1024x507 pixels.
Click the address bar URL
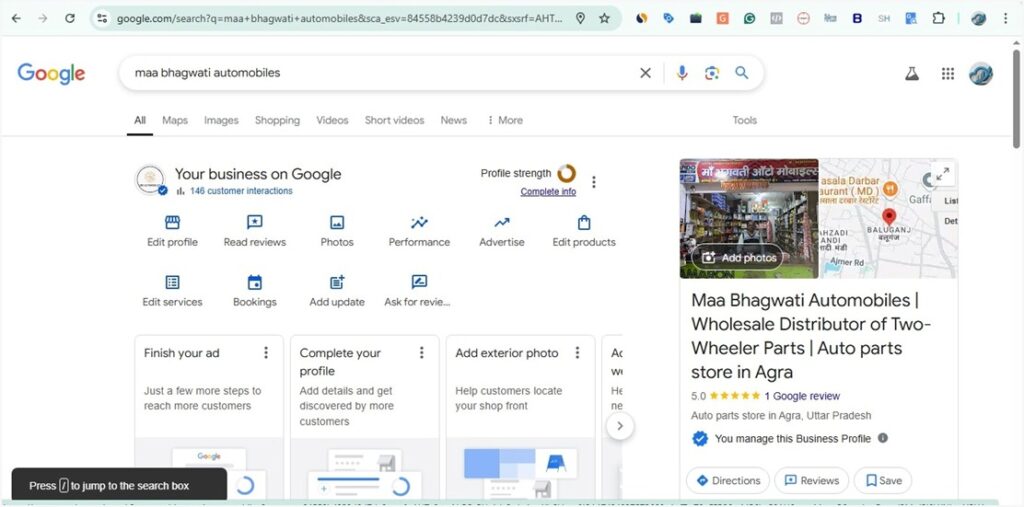[x=340, y=18]
